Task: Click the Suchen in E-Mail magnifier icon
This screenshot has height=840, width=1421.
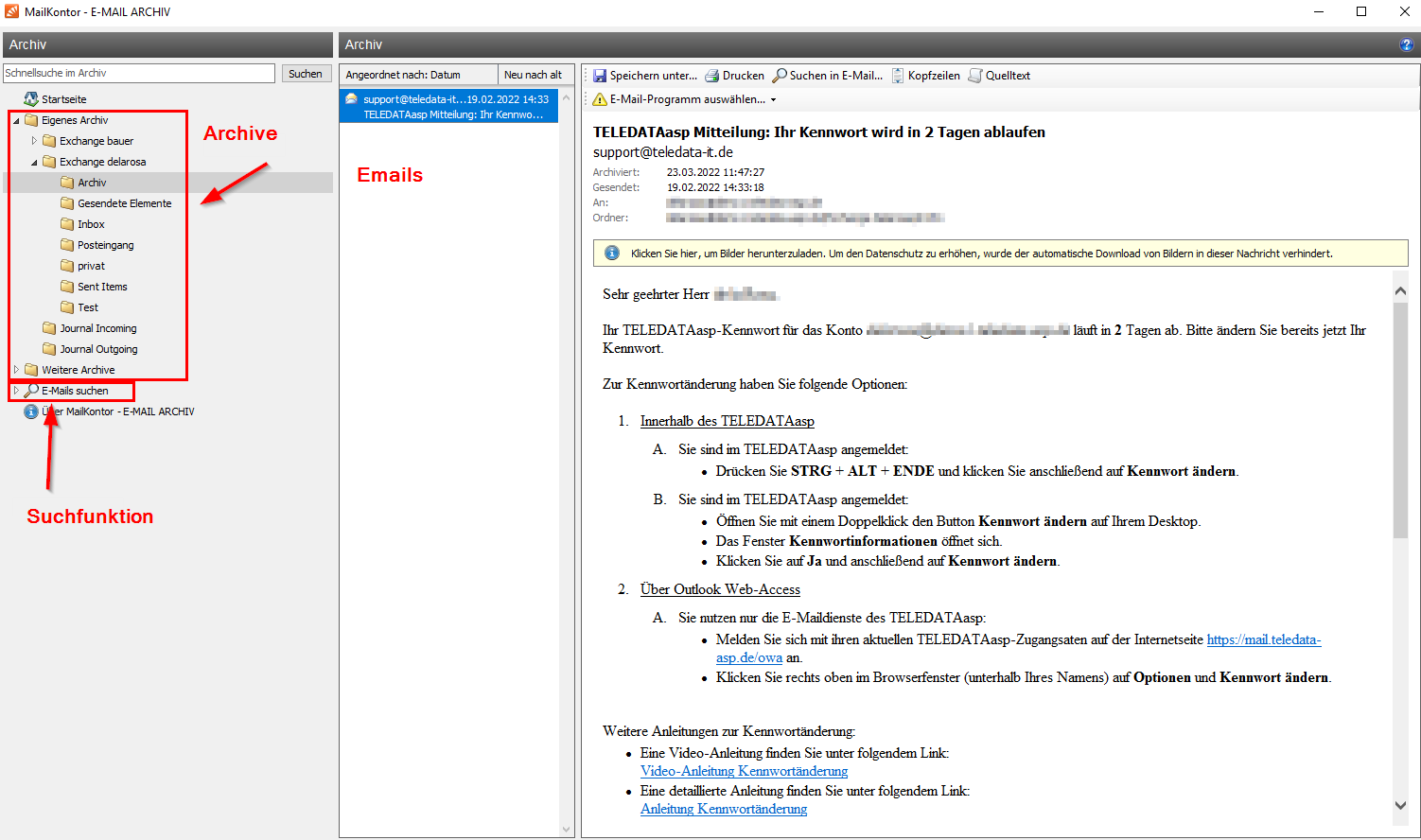Action: click(780, 76)
